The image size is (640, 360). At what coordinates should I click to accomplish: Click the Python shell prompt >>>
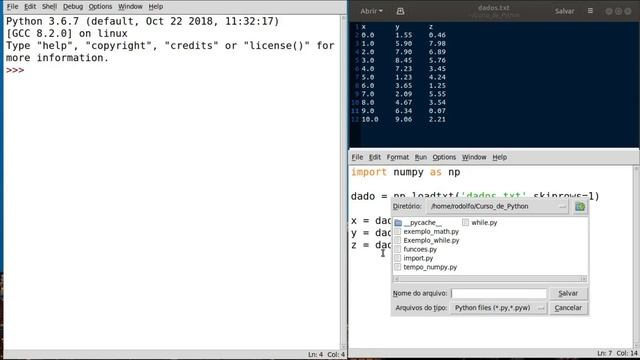[15, 70]
